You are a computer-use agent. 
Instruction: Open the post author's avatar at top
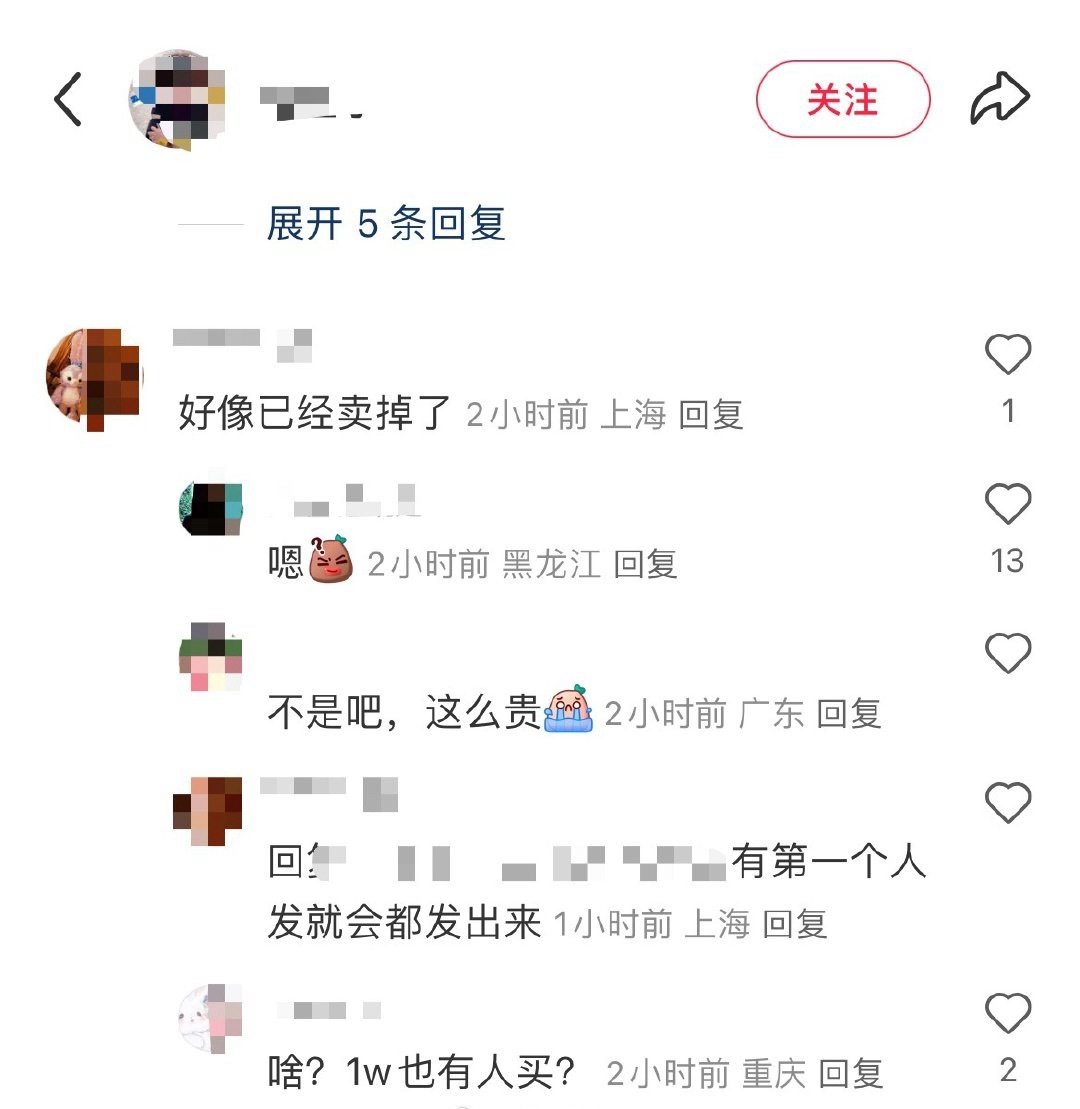point(177,99)
